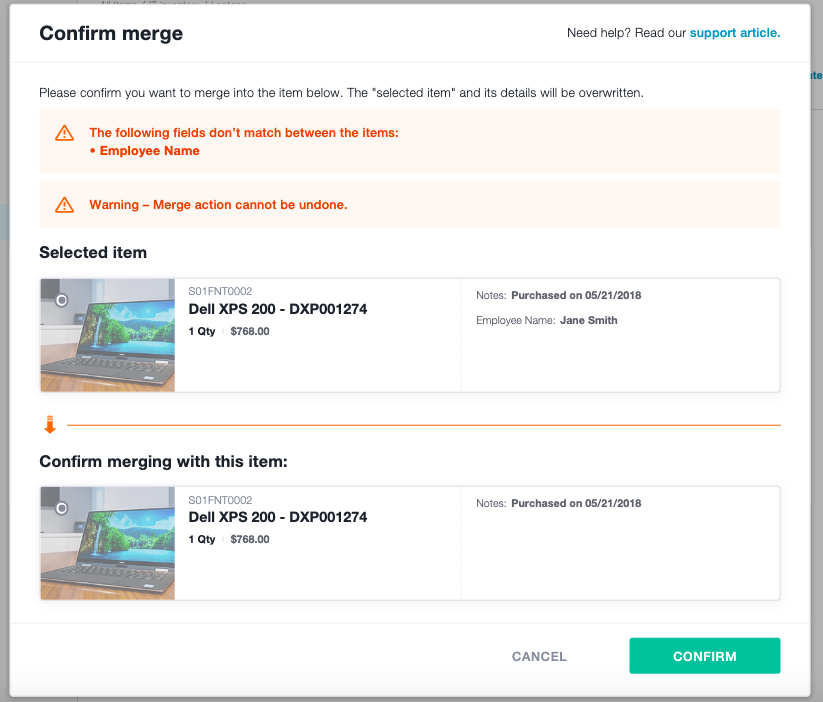
Task: Click 'The following fields don't match' warning text
Action: pos(244,133)
